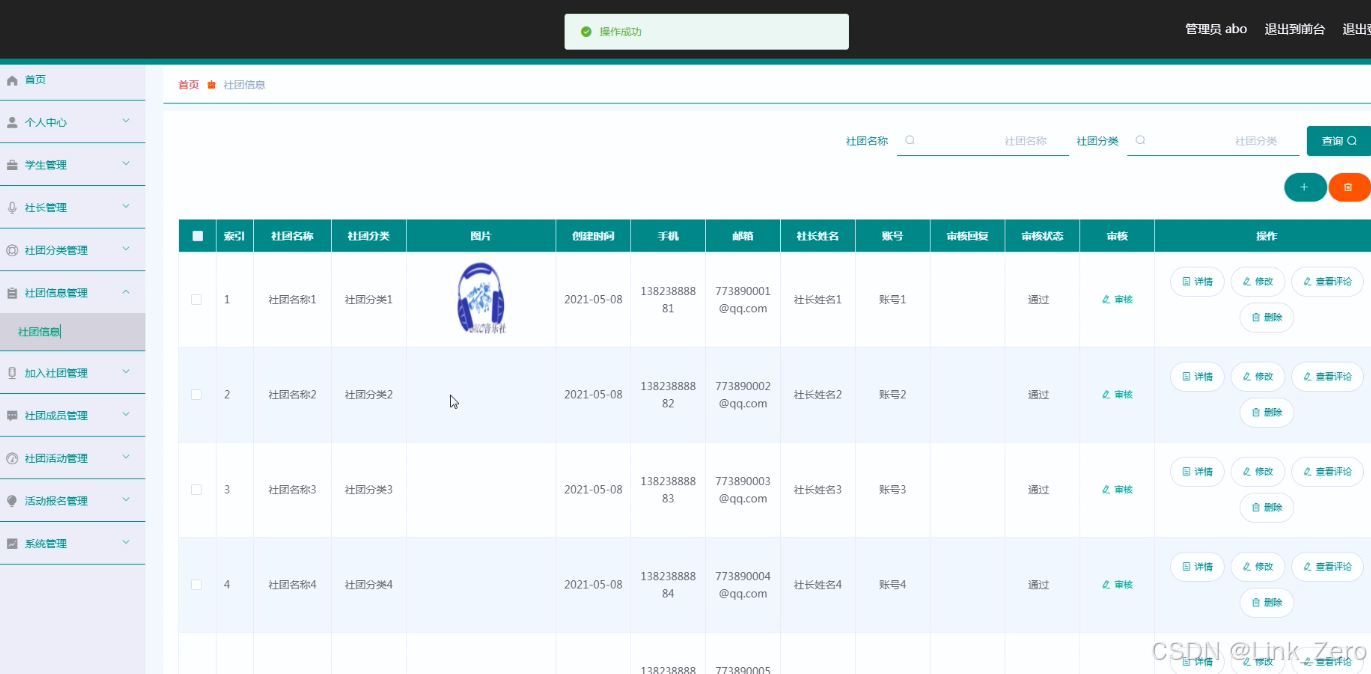1371x674 pixels.
Task: Click the icon beside 社团分类管理
Action: click(12, 251)
